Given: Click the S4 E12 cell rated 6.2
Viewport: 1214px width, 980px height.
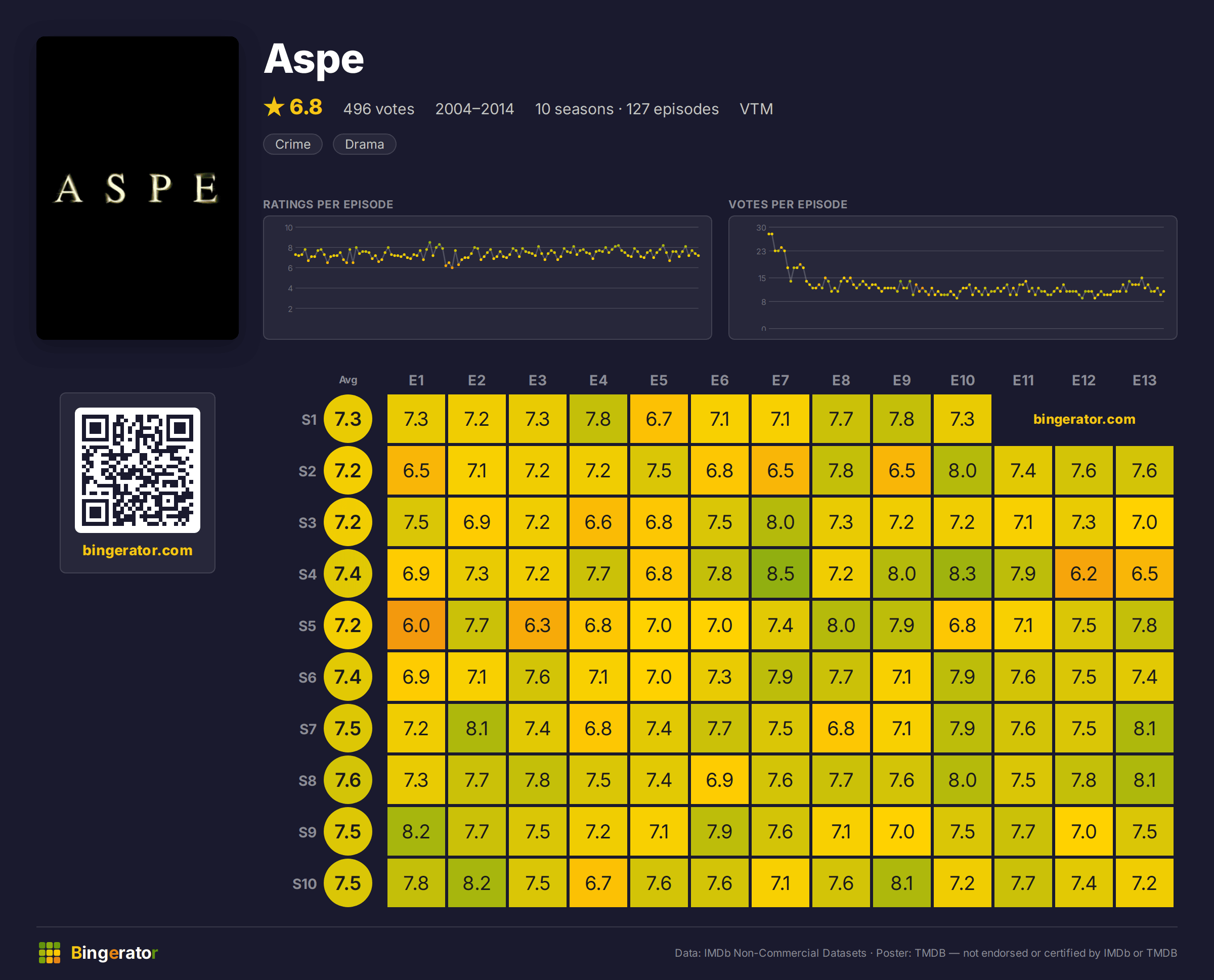Looking at the screenshot, I should pos(1083,573).
